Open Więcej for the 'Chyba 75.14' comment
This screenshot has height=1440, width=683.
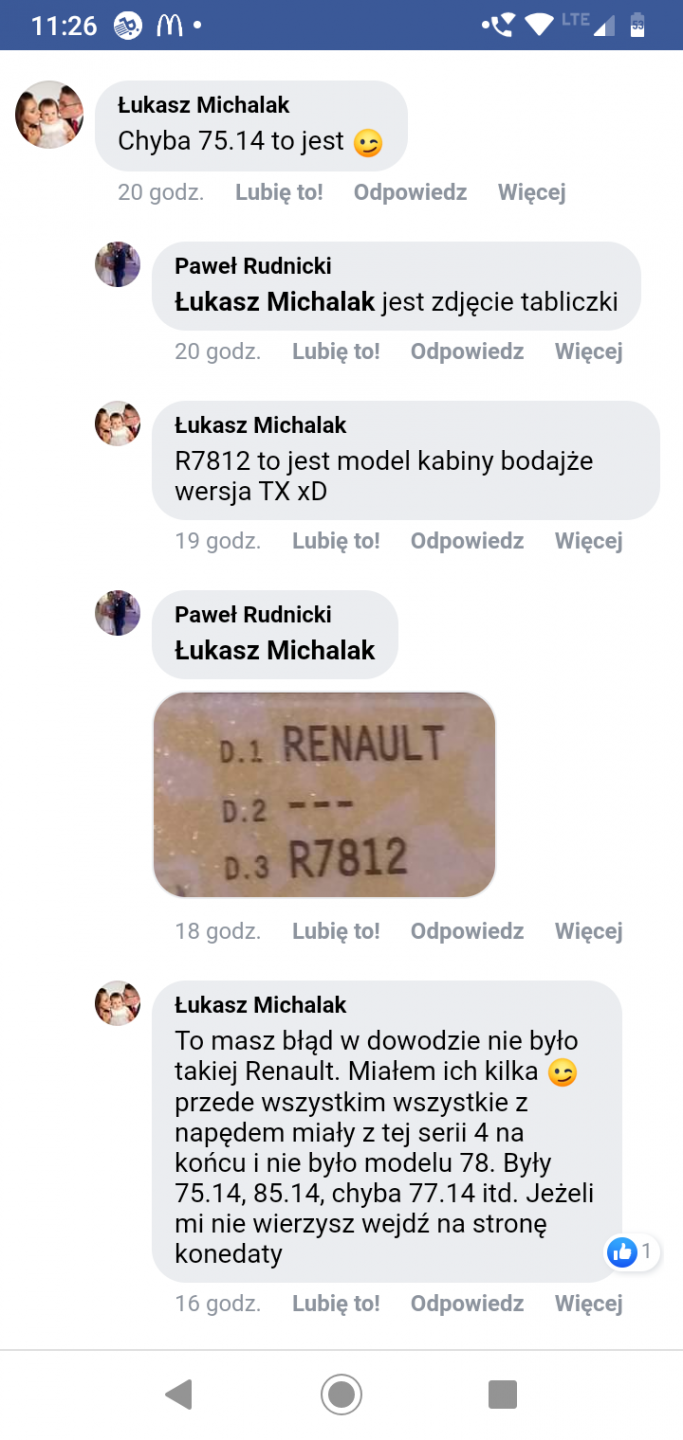tap(532, 192)
